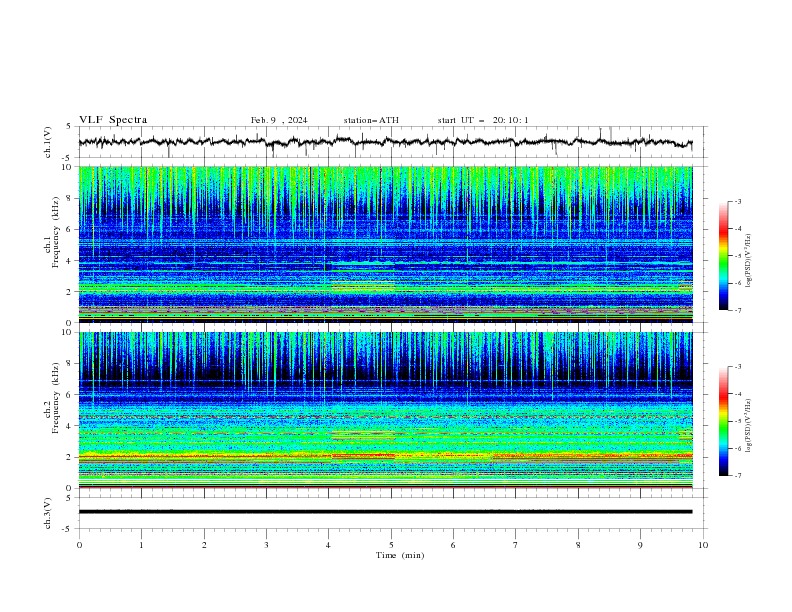Click the "station=ATH" label
Image resolution: width=792 pixels, height=612 pixels.
pos(371,120)
